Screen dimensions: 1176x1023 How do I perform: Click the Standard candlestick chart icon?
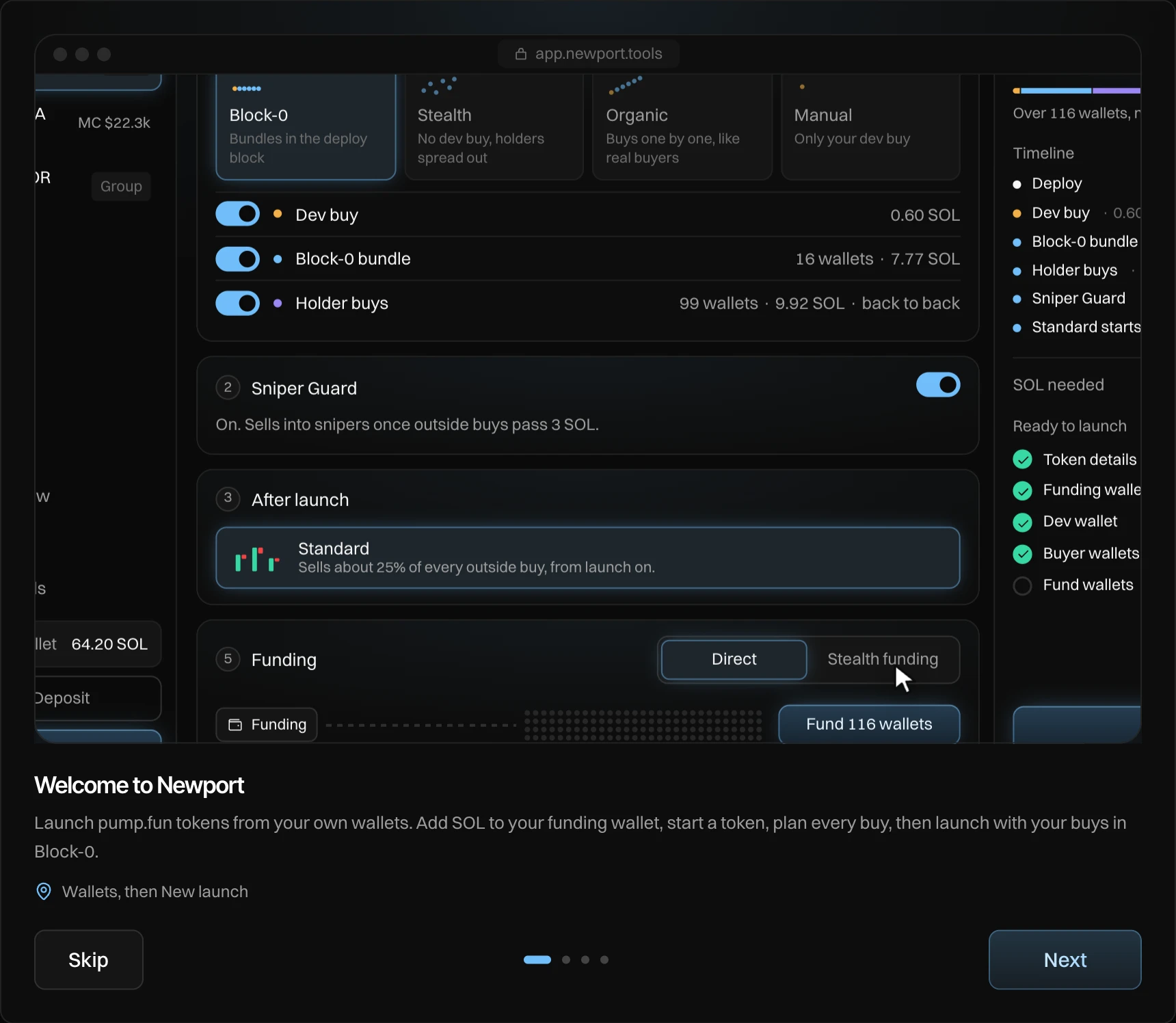pos(257,559)
